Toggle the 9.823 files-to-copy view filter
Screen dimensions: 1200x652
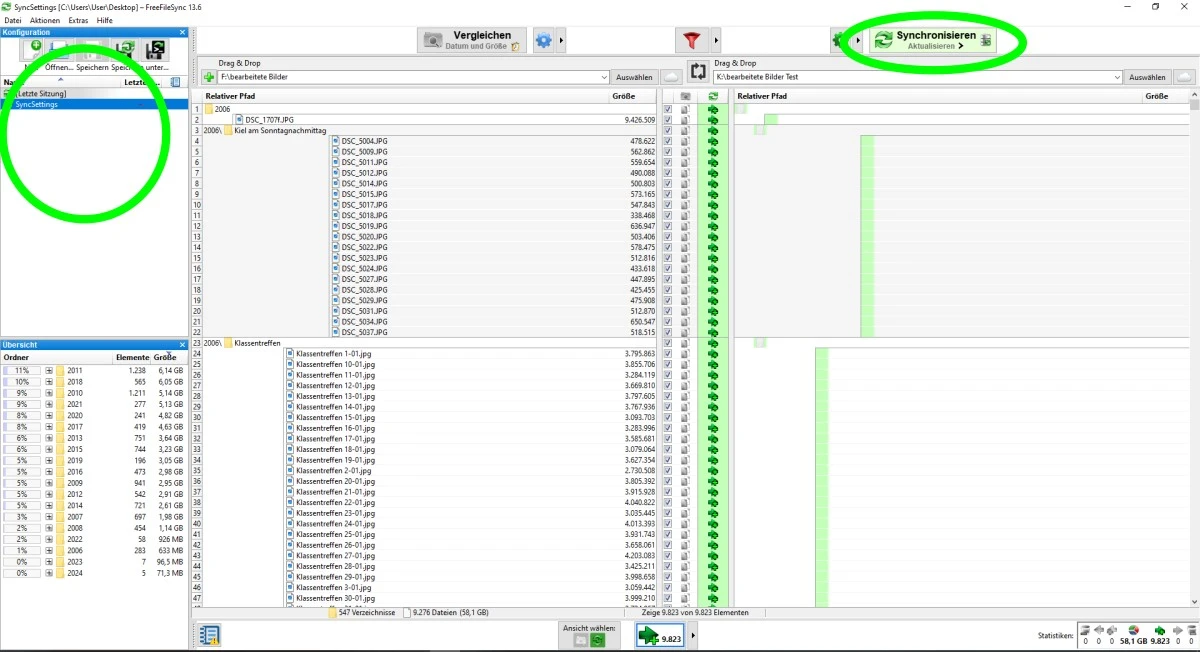point(661,636)
